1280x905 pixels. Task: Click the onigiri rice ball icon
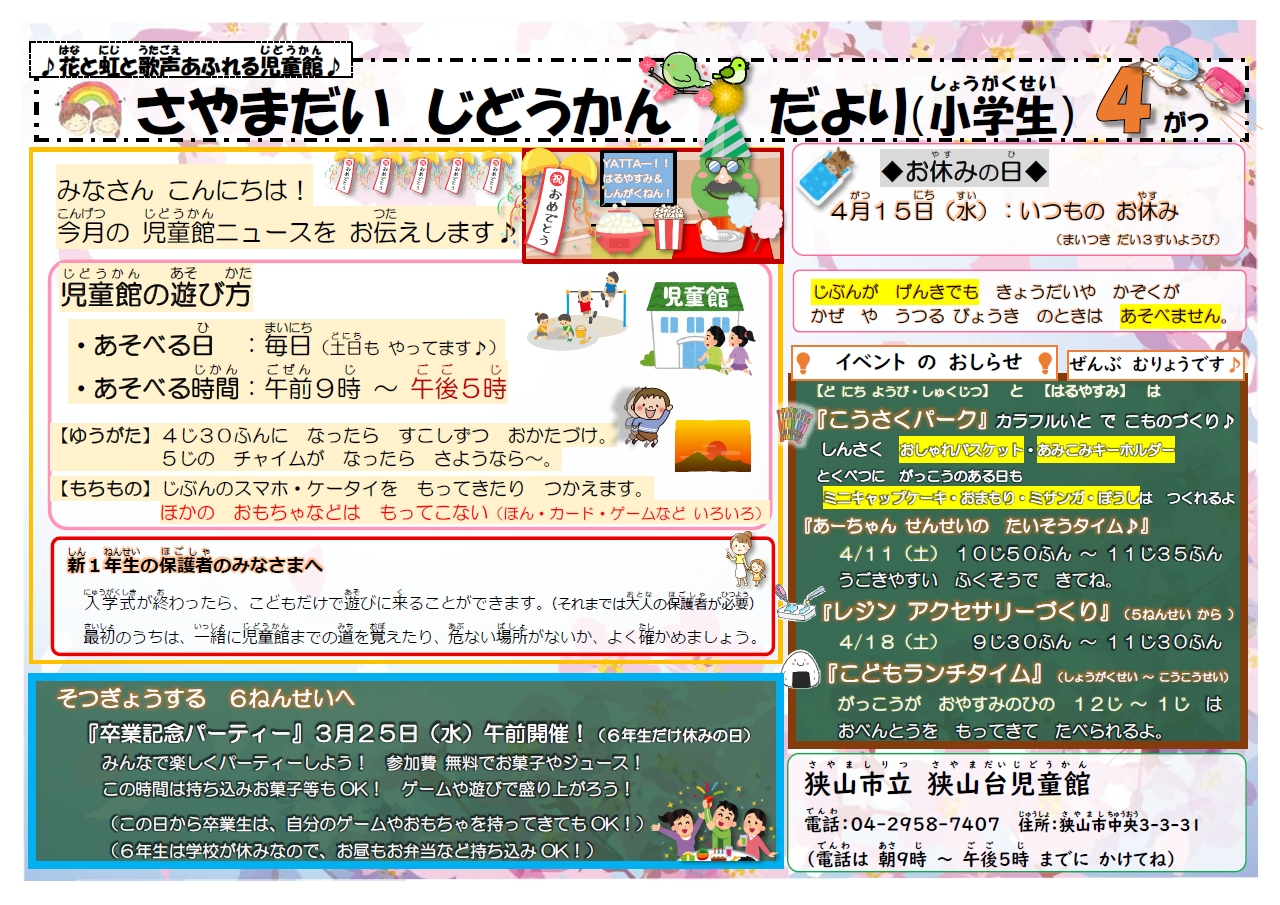802,666
